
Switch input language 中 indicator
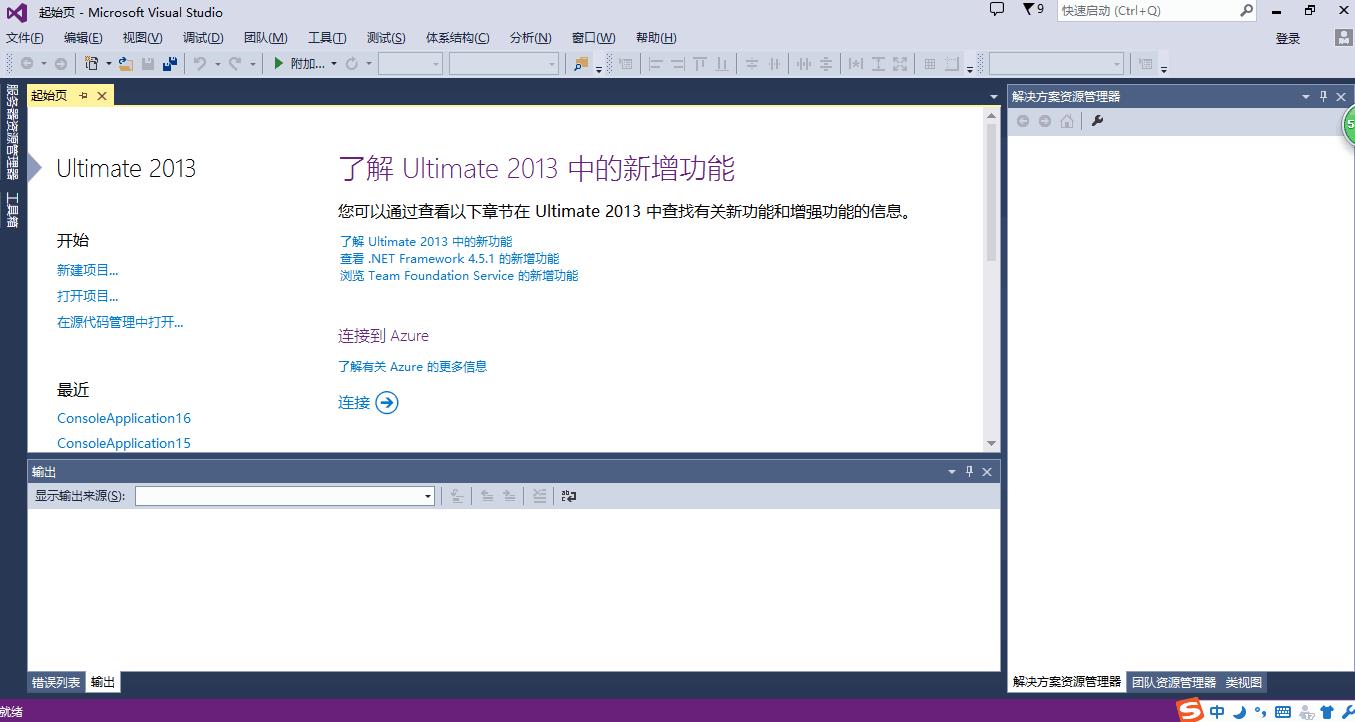click(1217, 712)
